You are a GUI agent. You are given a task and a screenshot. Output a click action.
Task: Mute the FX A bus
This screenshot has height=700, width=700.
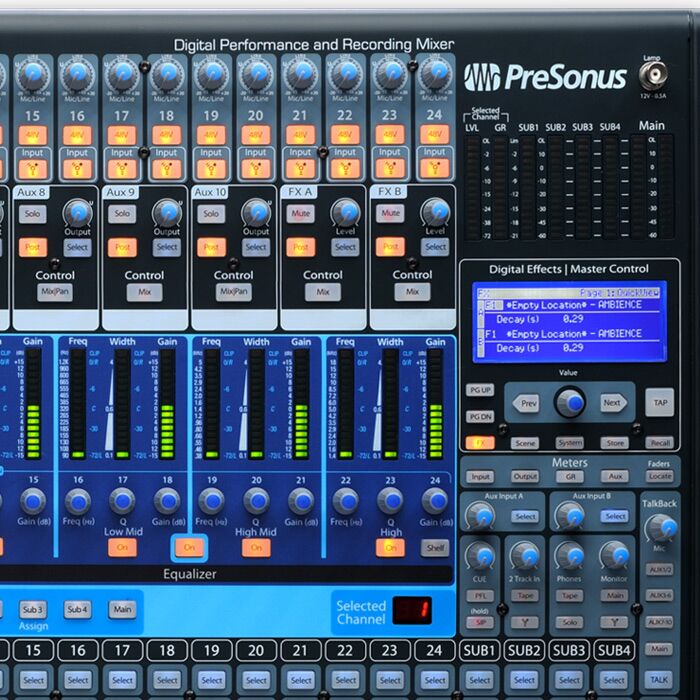[300, 213]
